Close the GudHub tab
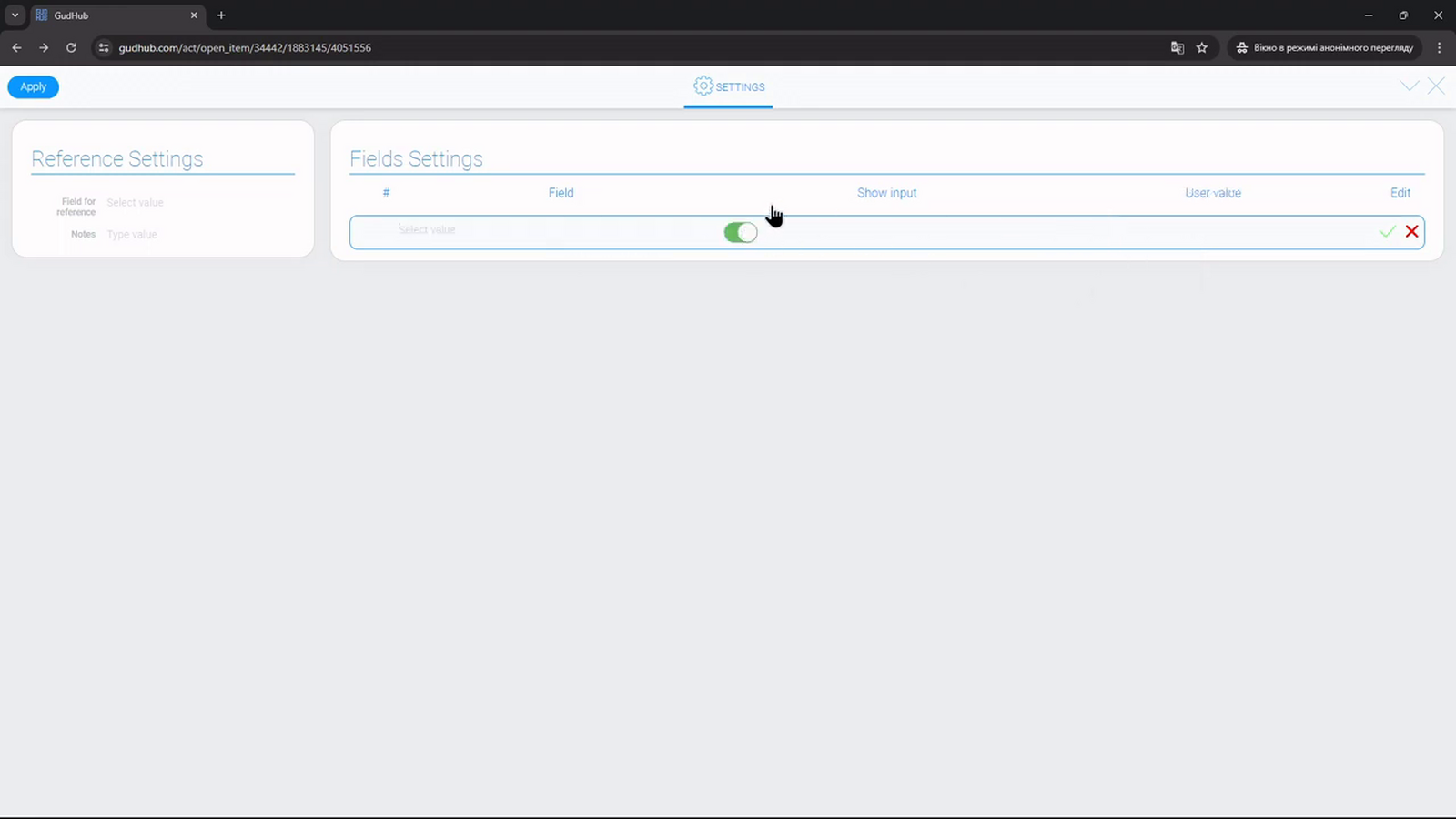This screenshot has height=819, width=1456. click(194, 15)
